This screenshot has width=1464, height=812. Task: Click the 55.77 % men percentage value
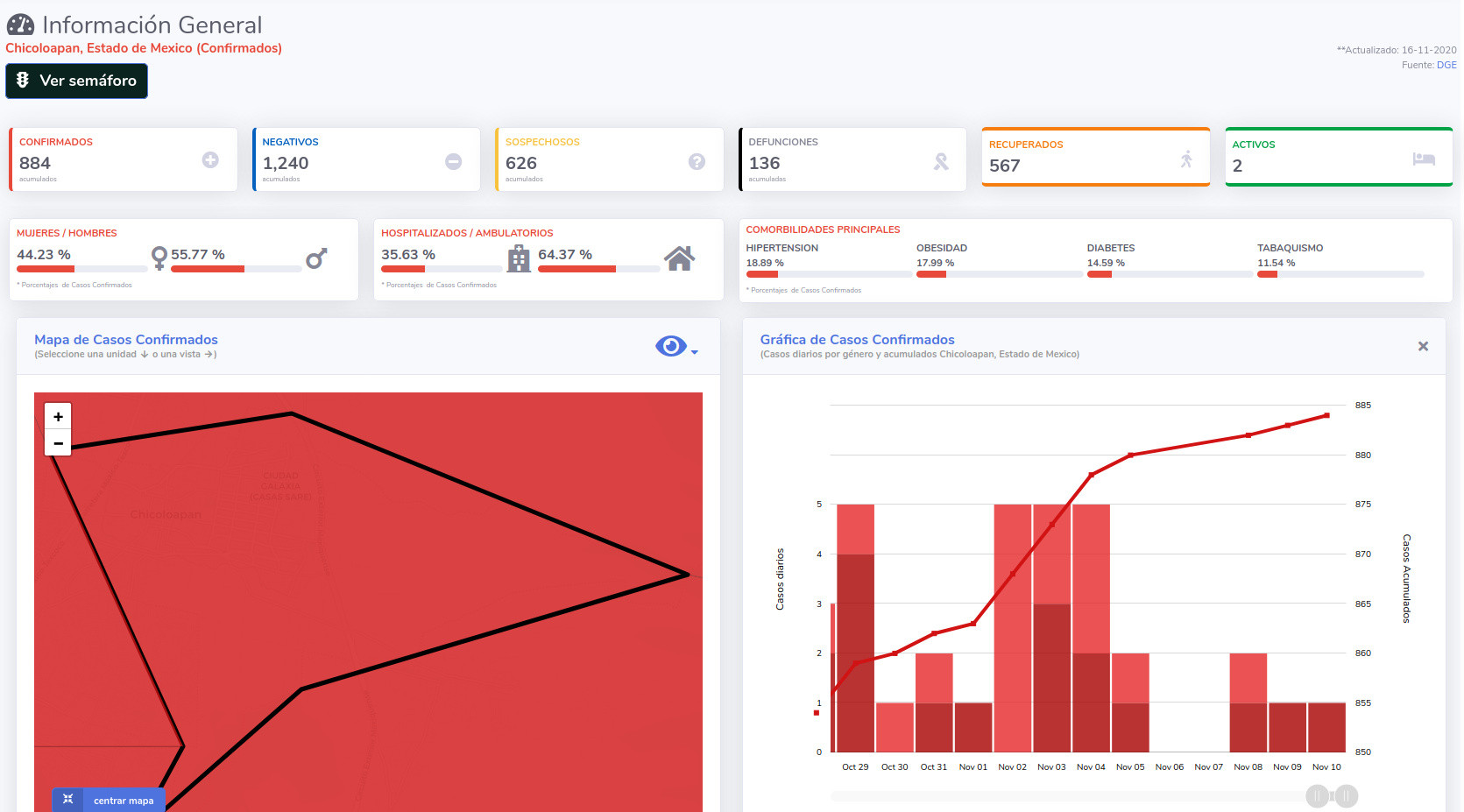click(198, 254)
